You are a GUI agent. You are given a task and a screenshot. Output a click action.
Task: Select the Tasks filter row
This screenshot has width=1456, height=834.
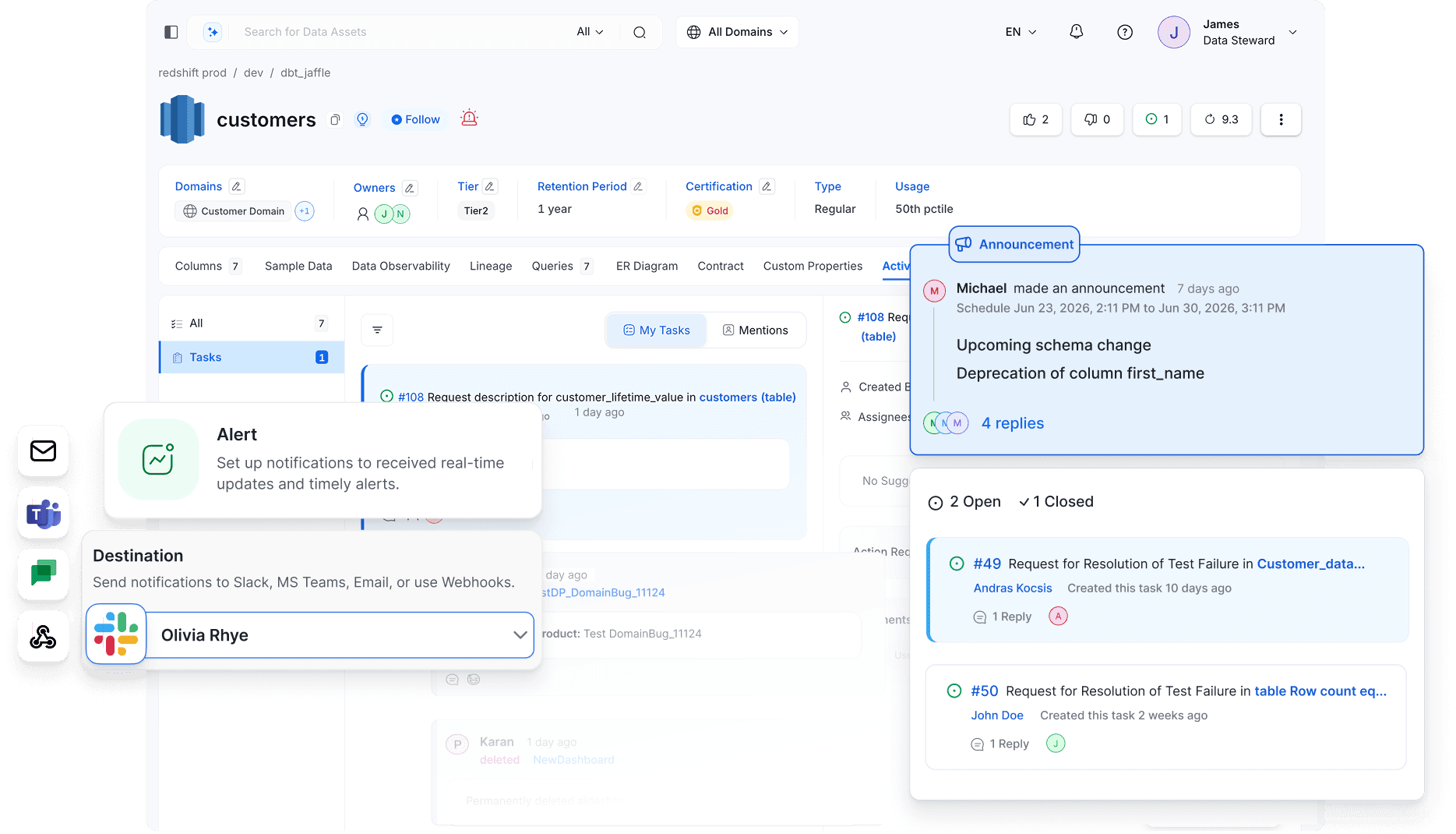252,358
